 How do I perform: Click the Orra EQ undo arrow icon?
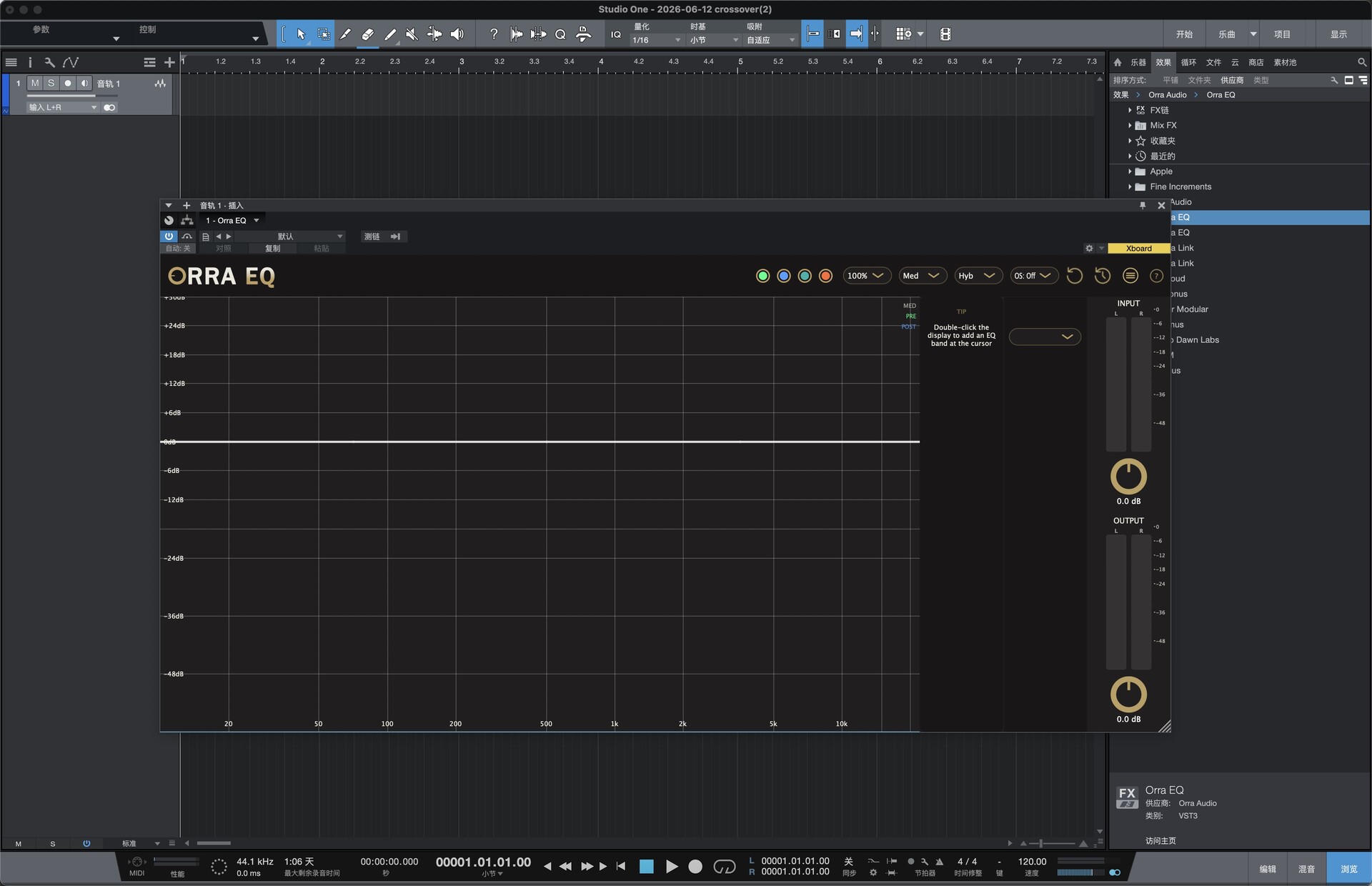point(1074,276)
